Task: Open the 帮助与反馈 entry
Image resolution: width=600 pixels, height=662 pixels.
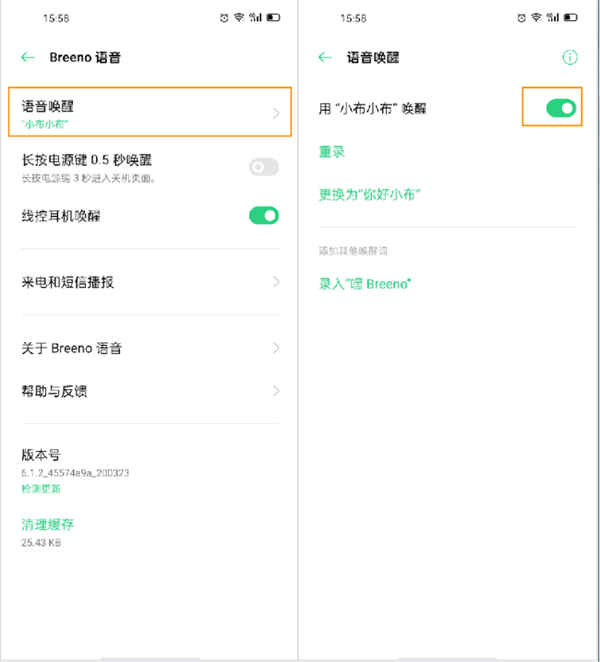Action: pos(55,391)
